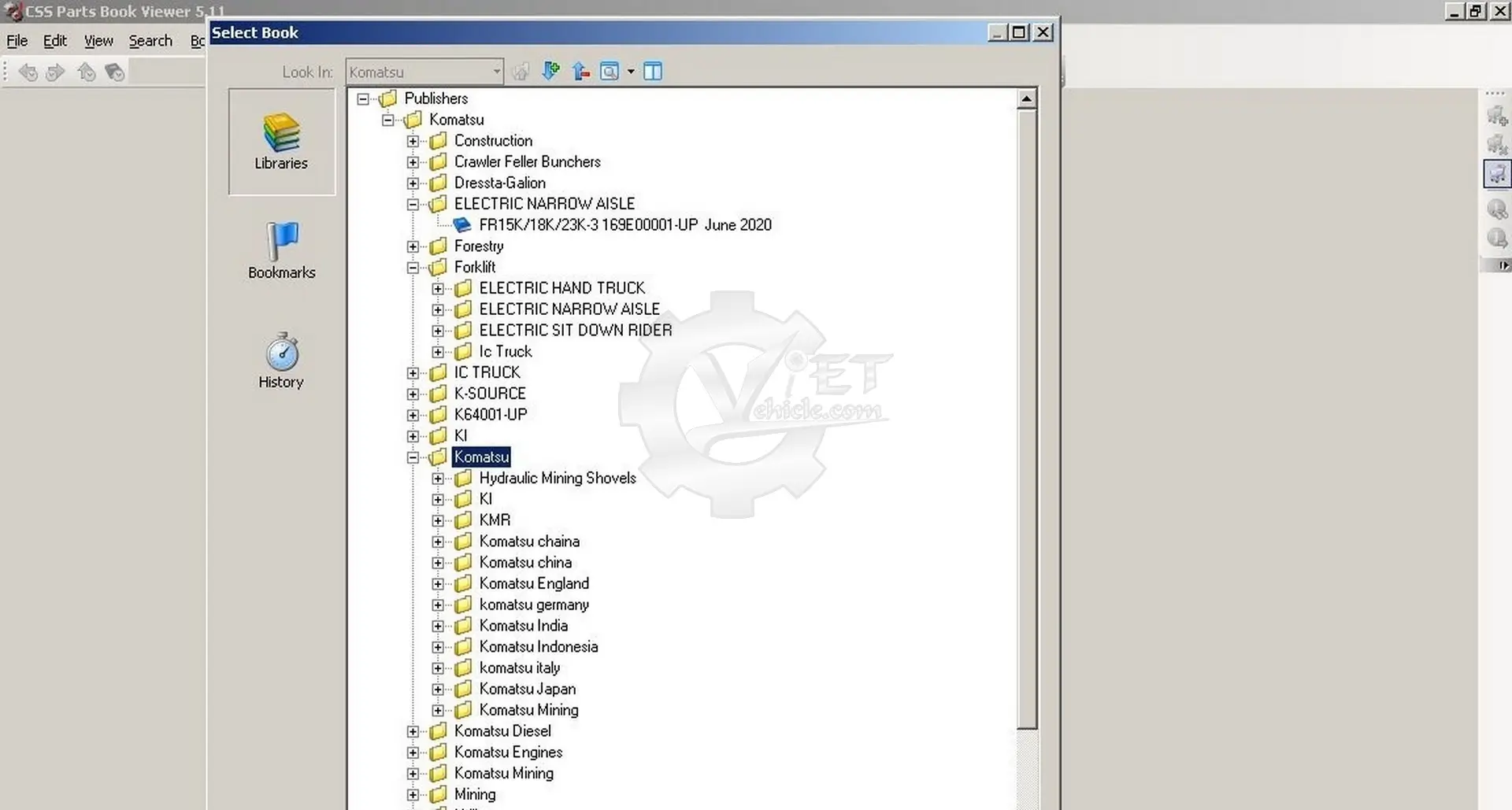
Task: Open the Search menu
Action: (150, 41)
